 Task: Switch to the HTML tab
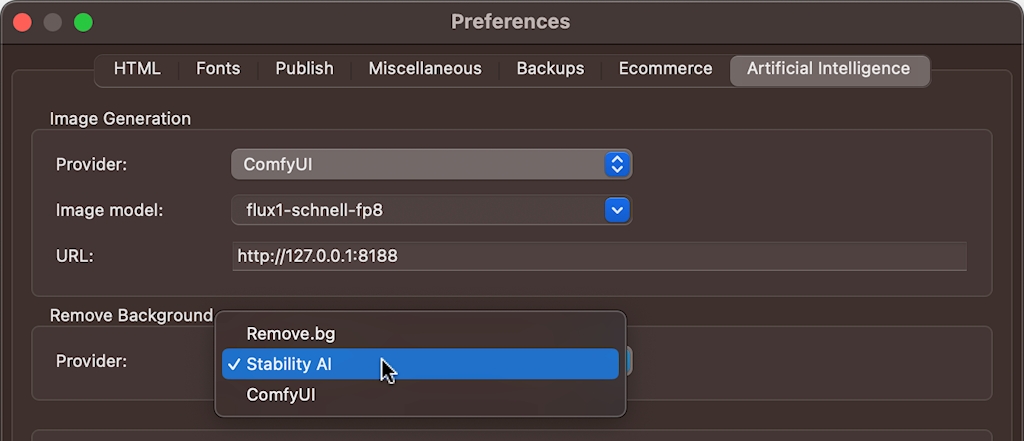(x=137, y=69)
